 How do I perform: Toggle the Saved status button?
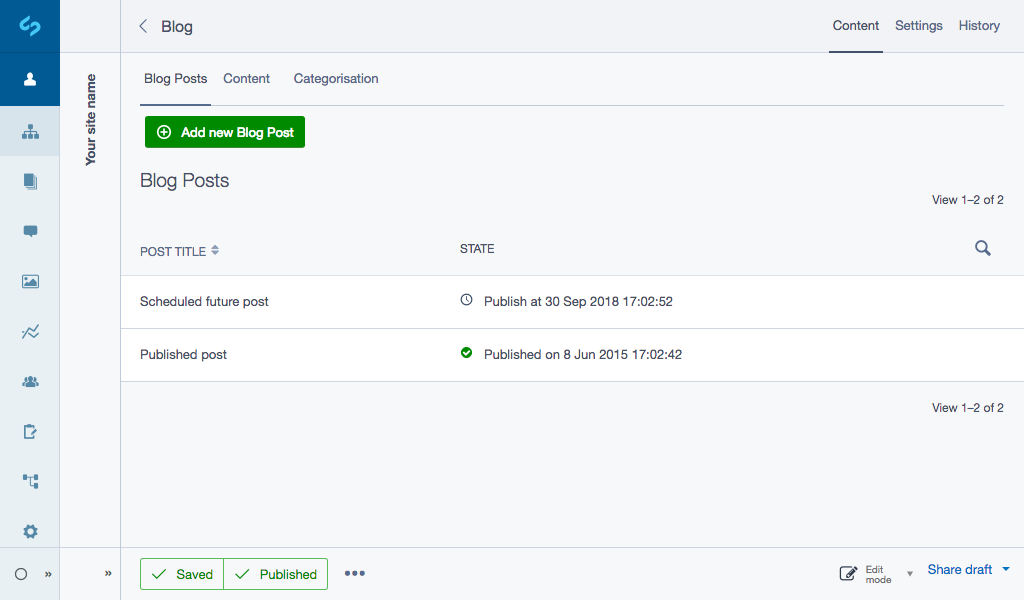click(181, 574)
